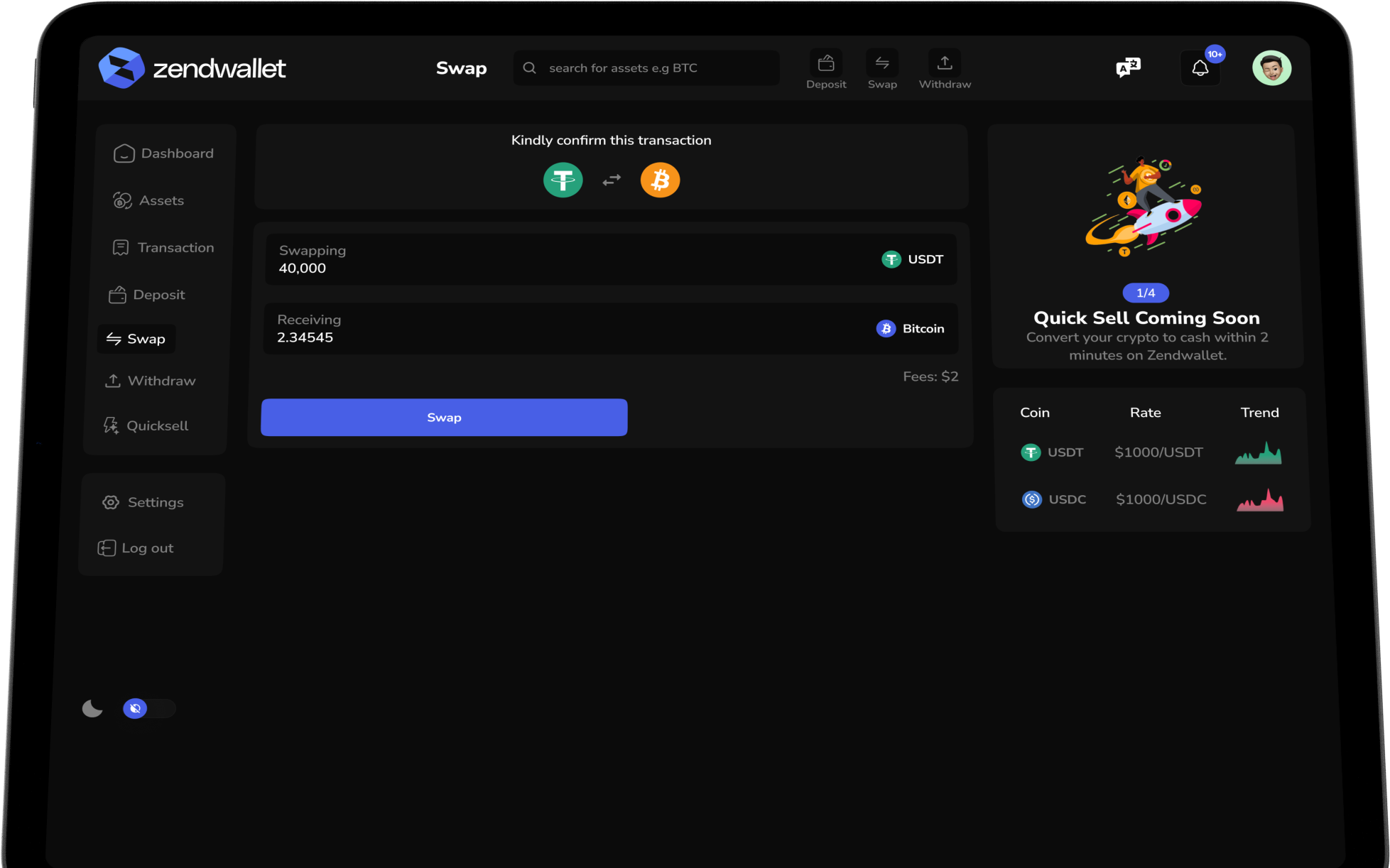
Task: Click the zendwallet logo icon
Action: tap(122, 67)
